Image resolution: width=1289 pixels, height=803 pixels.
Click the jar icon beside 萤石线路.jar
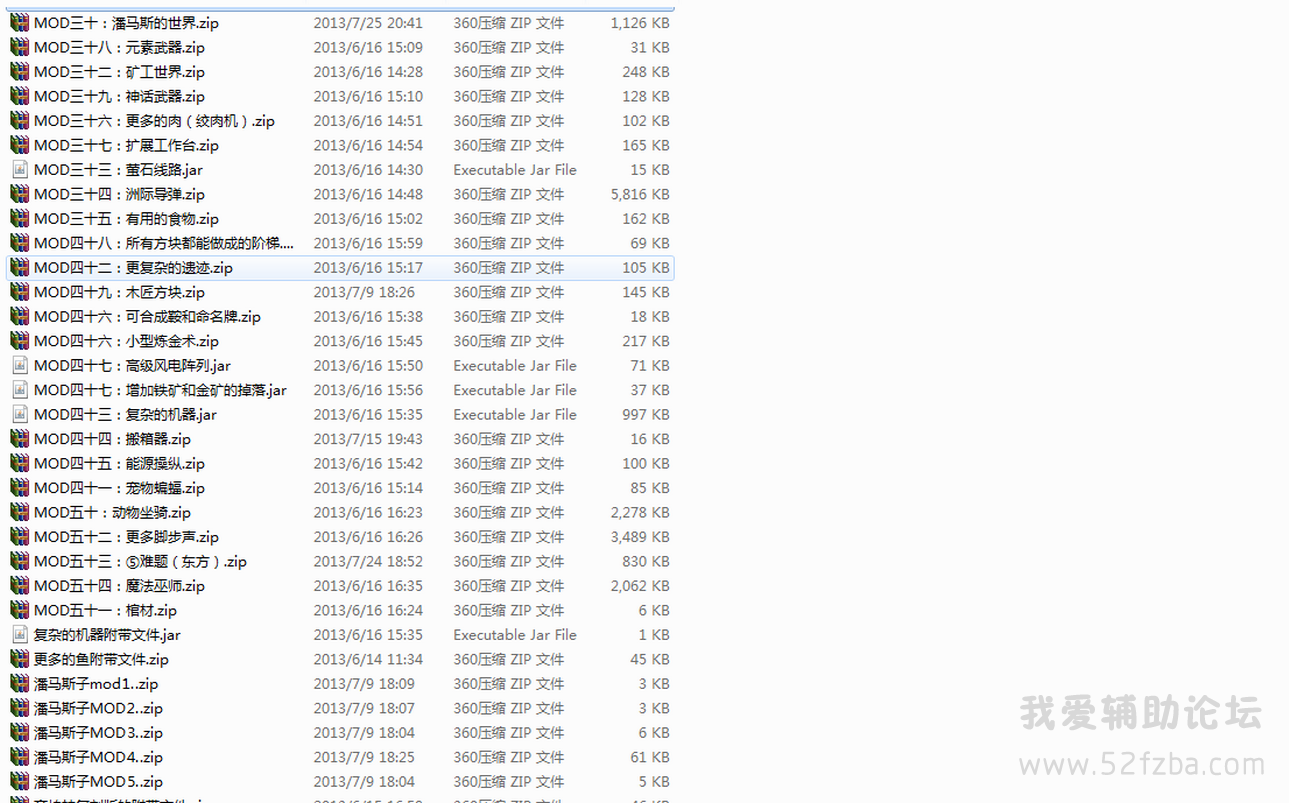coord(19,170)
